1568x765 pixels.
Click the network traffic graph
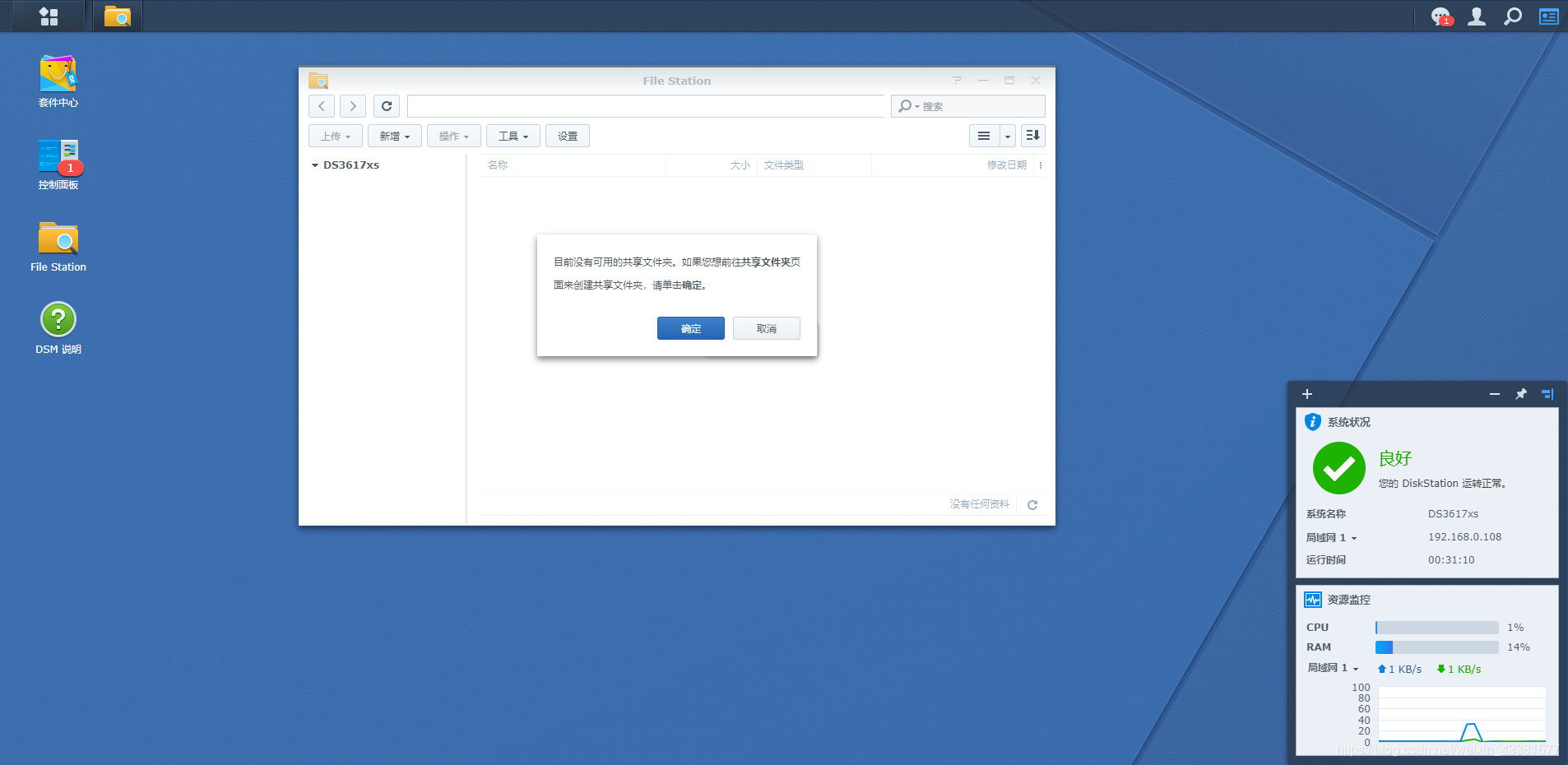pyautogui.click(x=1462, y=714)
